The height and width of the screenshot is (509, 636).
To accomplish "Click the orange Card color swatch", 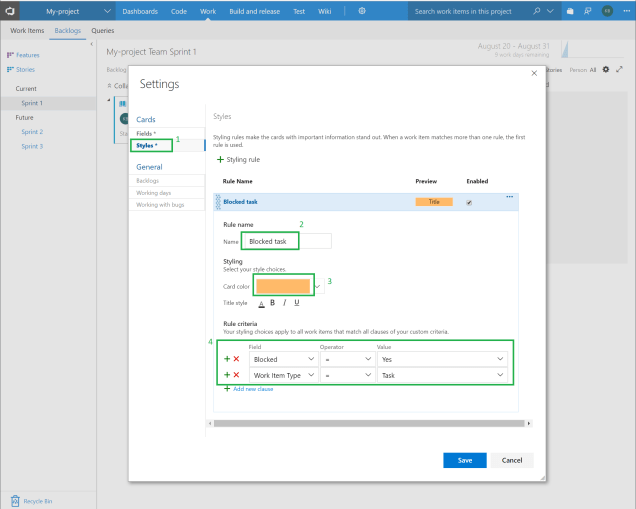I will point(283,286).
